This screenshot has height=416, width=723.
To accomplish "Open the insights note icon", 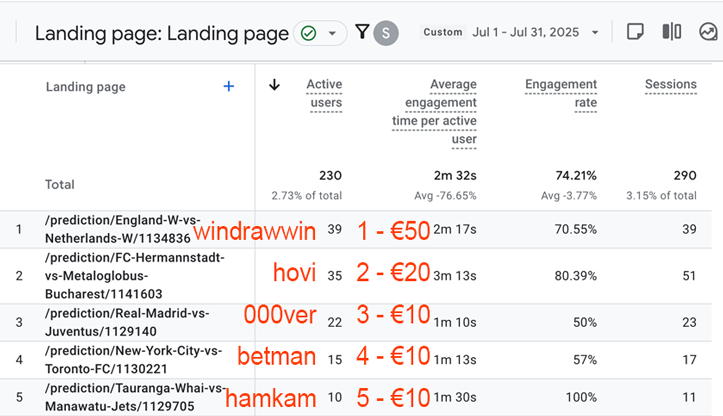I will coord(635,32).
